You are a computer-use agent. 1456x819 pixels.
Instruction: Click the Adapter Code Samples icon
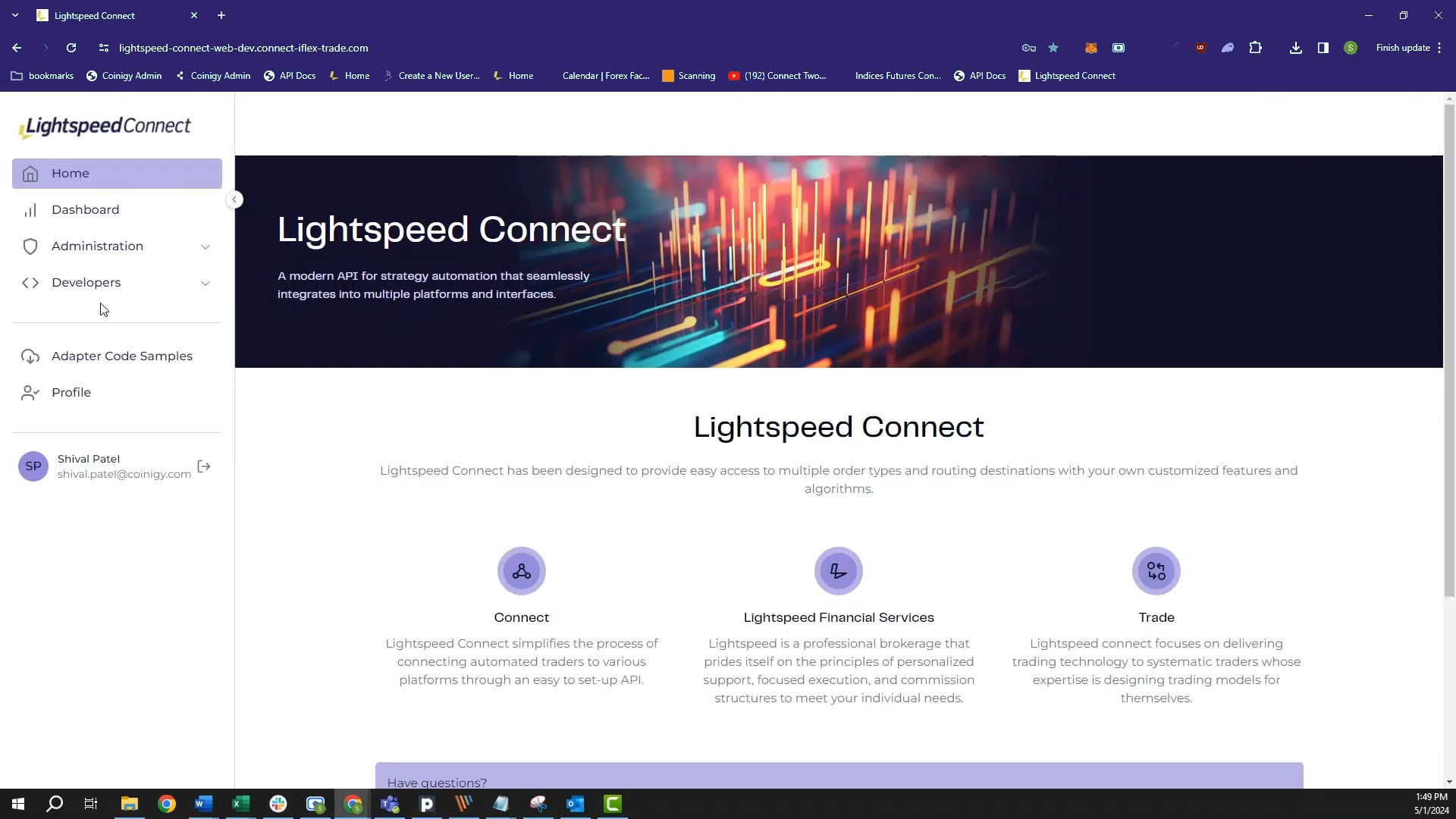pyautogui.click(x=30, y=355)
